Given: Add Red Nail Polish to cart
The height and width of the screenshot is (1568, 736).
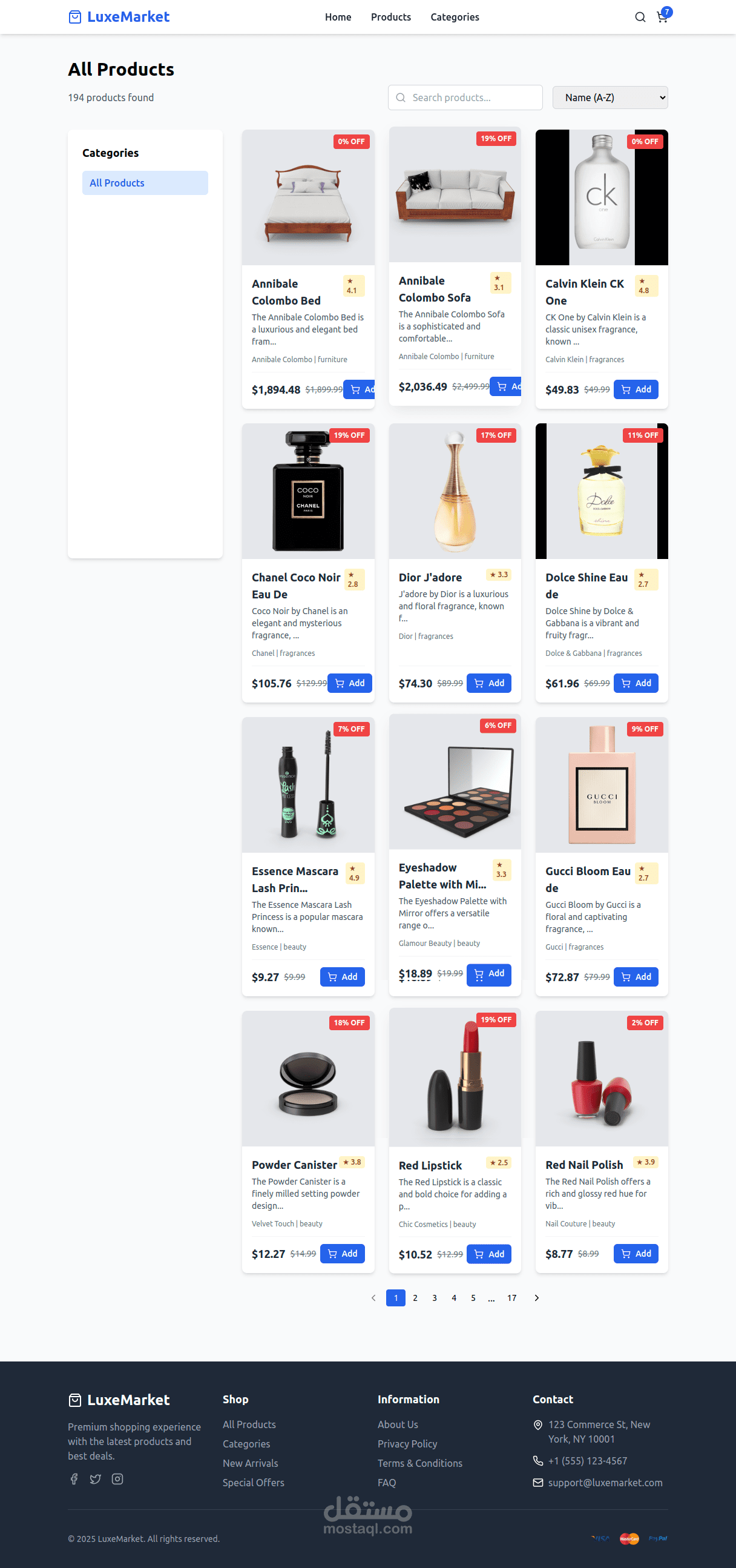Looking at the screenshot, I should pos(636,1253).
